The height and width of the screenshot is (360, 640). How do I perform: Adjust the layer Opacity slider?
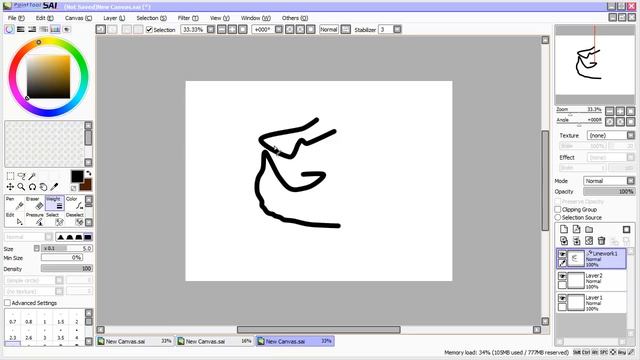coord(609,191)
